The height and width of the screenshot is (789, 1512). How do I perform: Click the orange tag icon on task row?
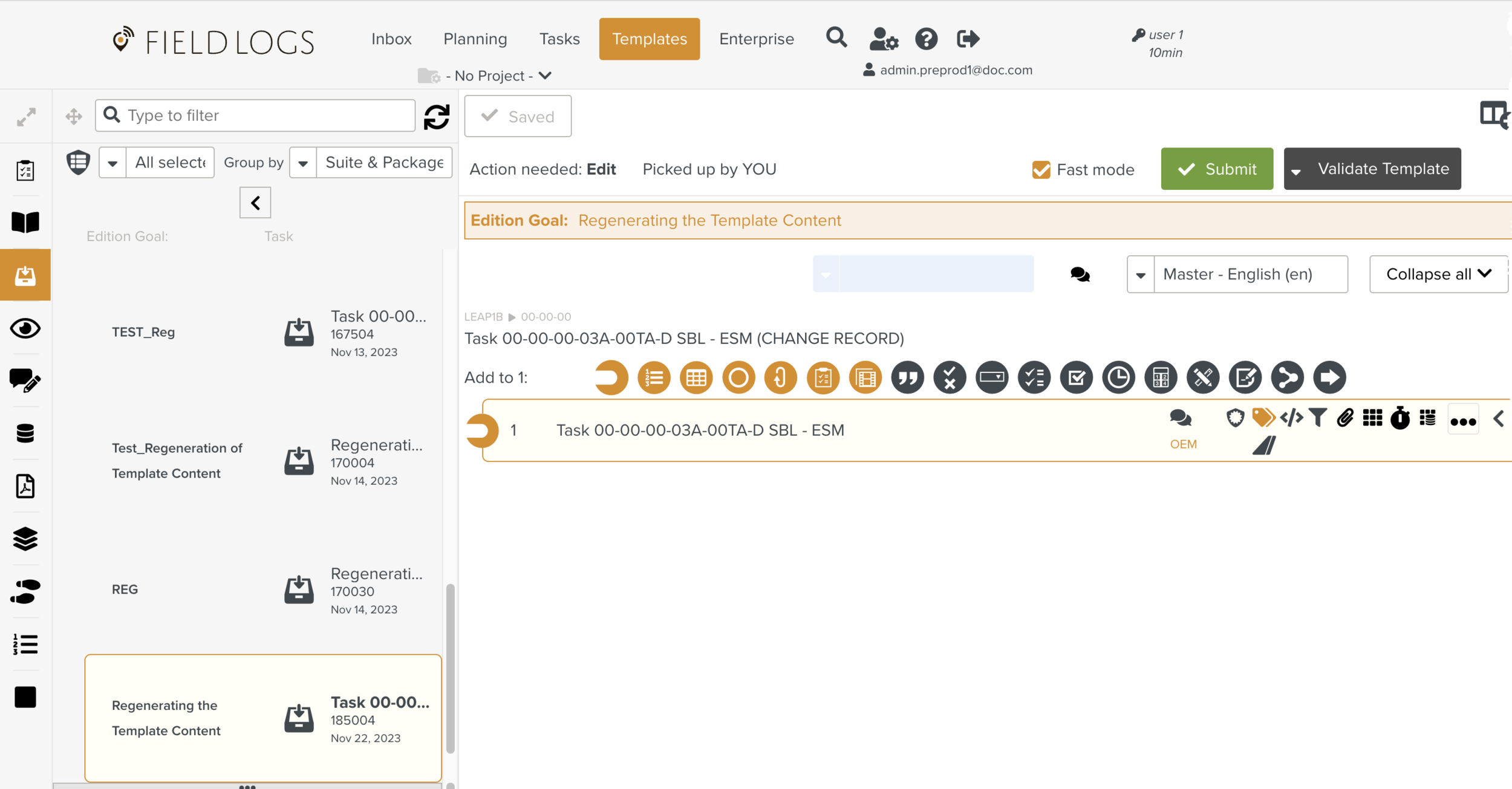(x=1263, y=418)
